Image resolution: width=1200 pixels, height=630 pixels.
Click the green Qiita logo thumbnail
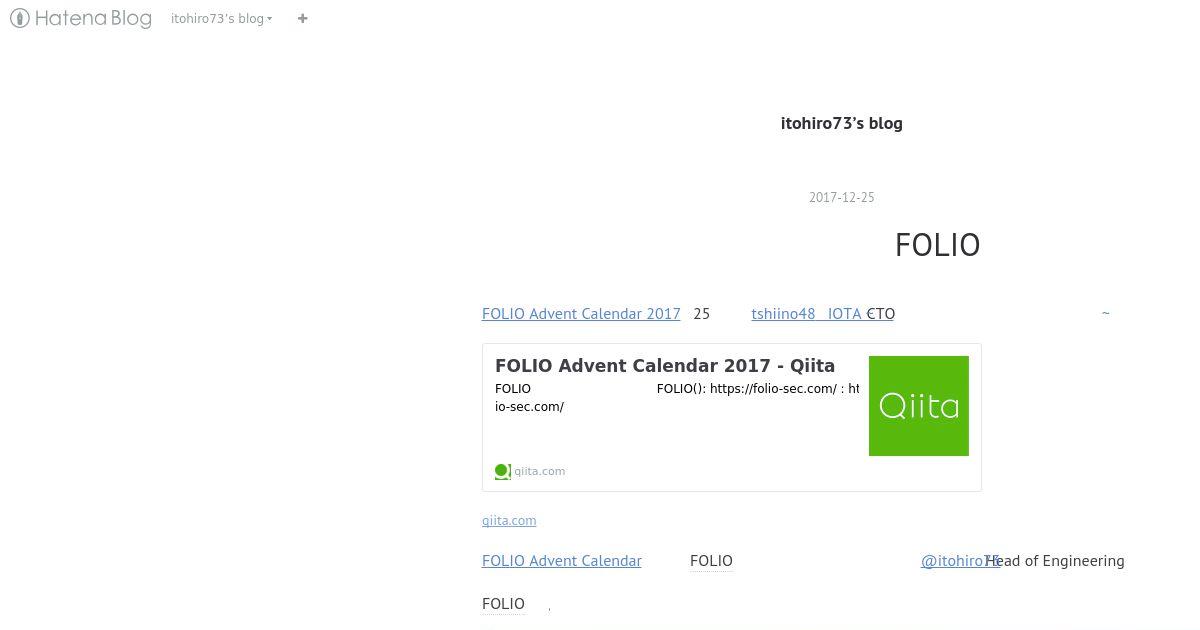[918, 405]
